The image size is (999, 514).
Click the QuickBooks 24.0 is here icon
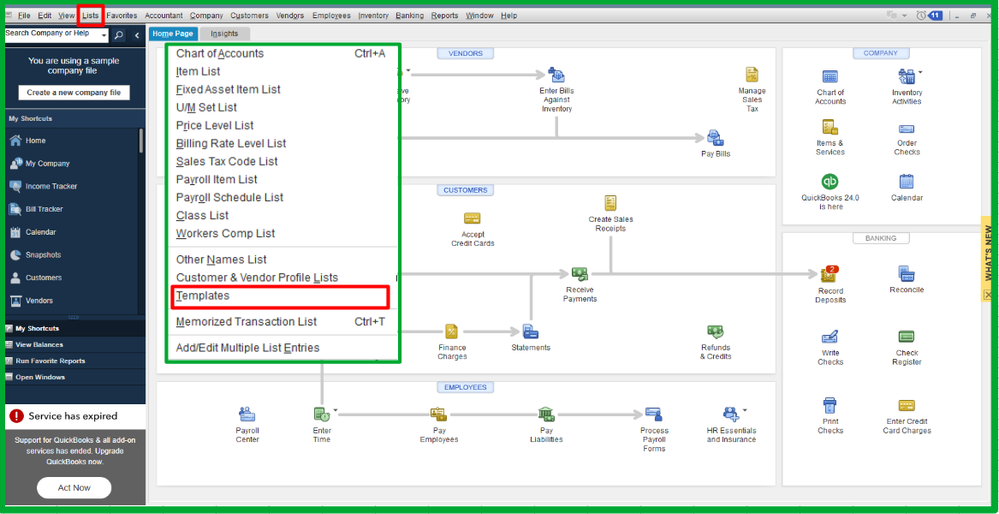point(830,182)
